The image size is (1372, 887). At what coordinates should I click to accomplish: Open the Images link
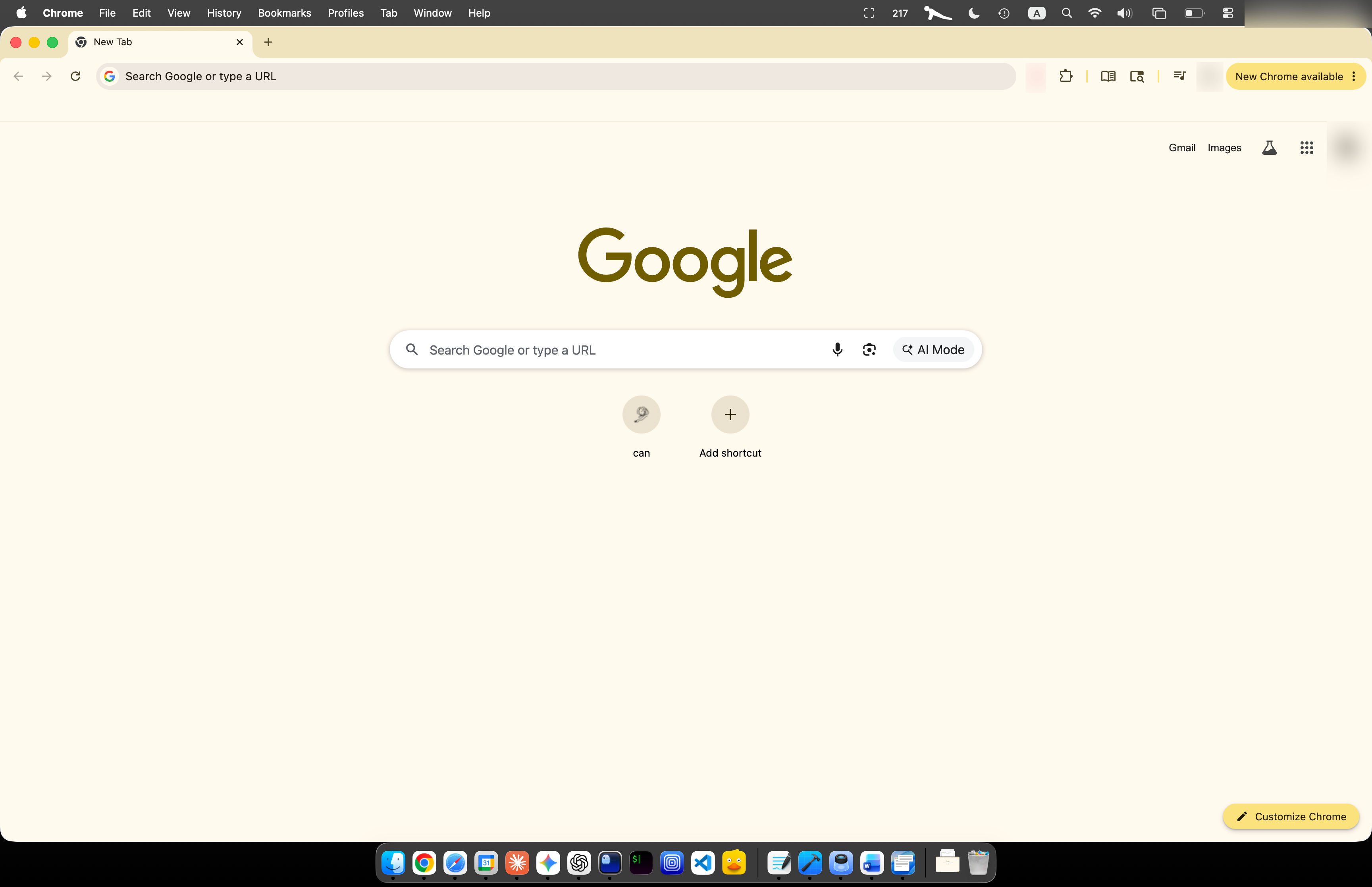[1224, 148]
